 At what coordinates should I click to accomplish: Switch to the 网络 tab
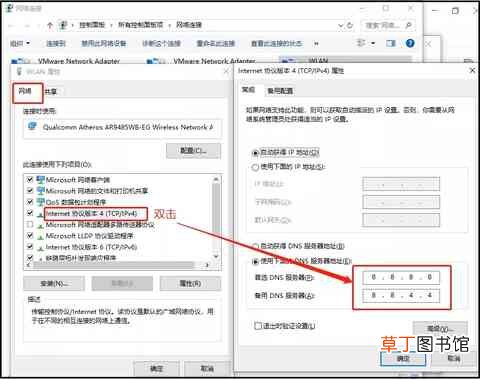click(x=25, y=91)
